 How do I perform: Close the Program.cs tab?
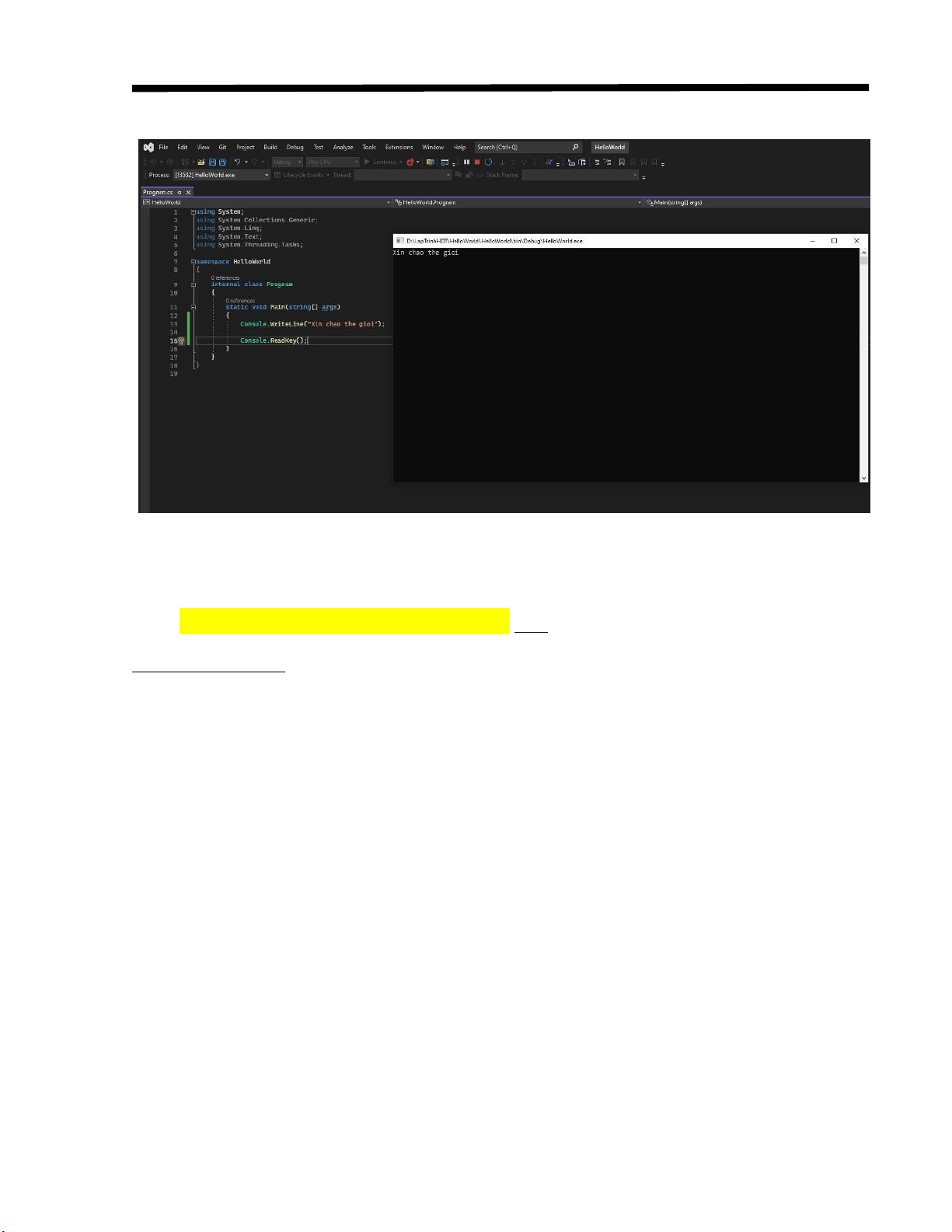click(x=188, y=192)
